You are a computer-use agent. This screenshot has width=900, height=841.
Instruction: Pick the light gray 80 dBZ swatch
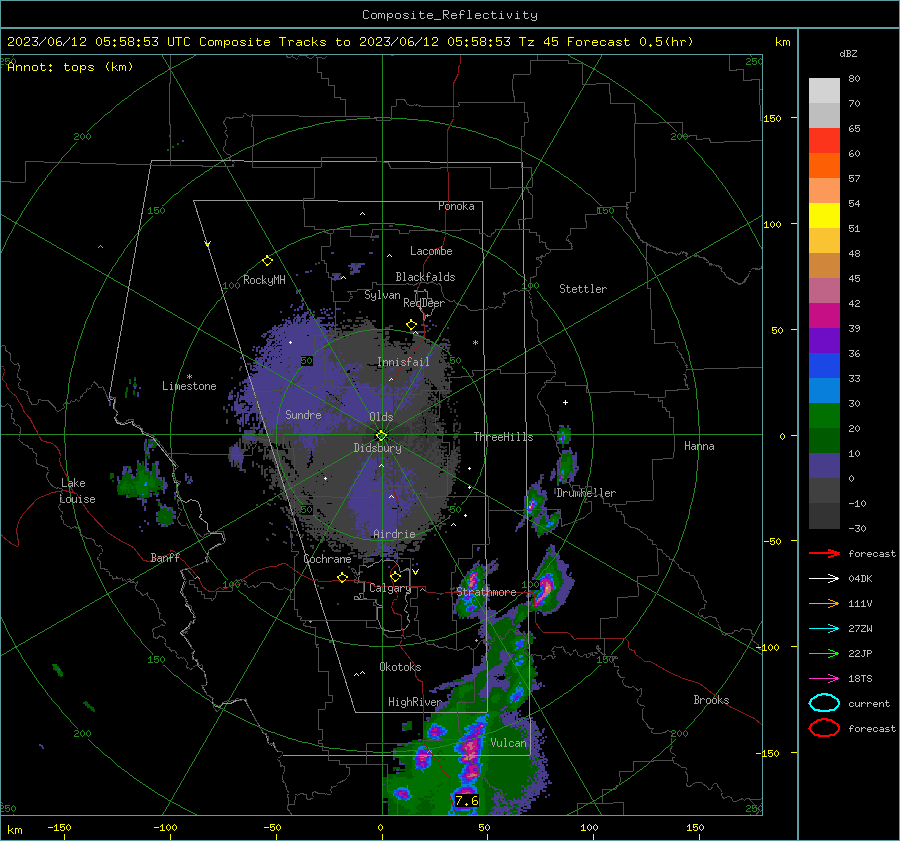point(824,91)
